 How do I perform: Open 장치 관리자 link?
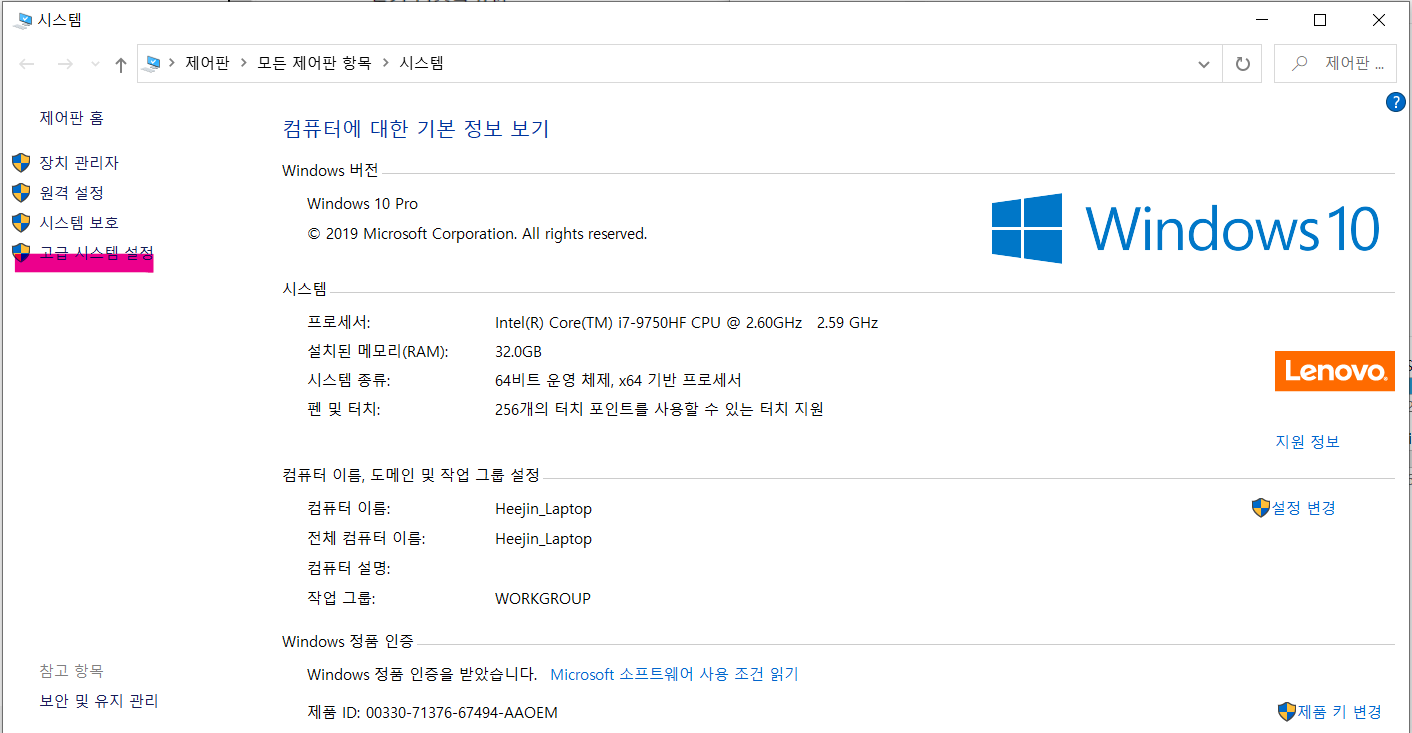click(79, 162)
